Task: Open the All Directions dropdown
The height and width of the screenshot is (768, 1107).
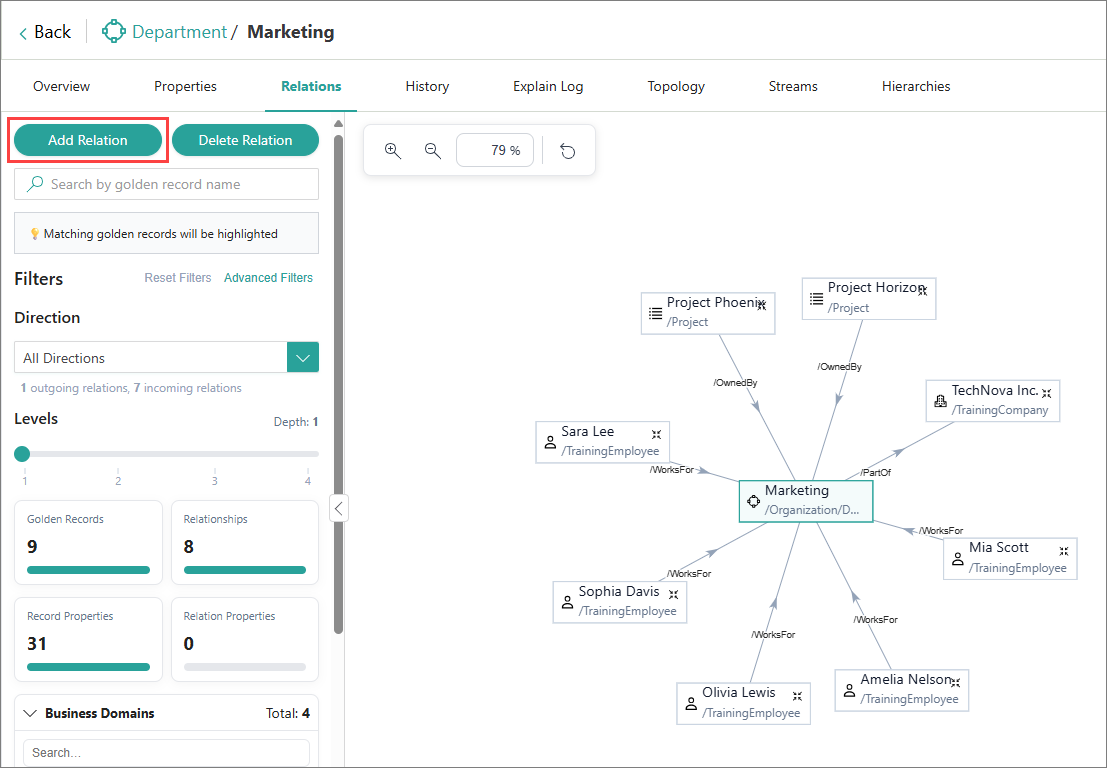Action: pyautogui.click(x=303, y=358)
